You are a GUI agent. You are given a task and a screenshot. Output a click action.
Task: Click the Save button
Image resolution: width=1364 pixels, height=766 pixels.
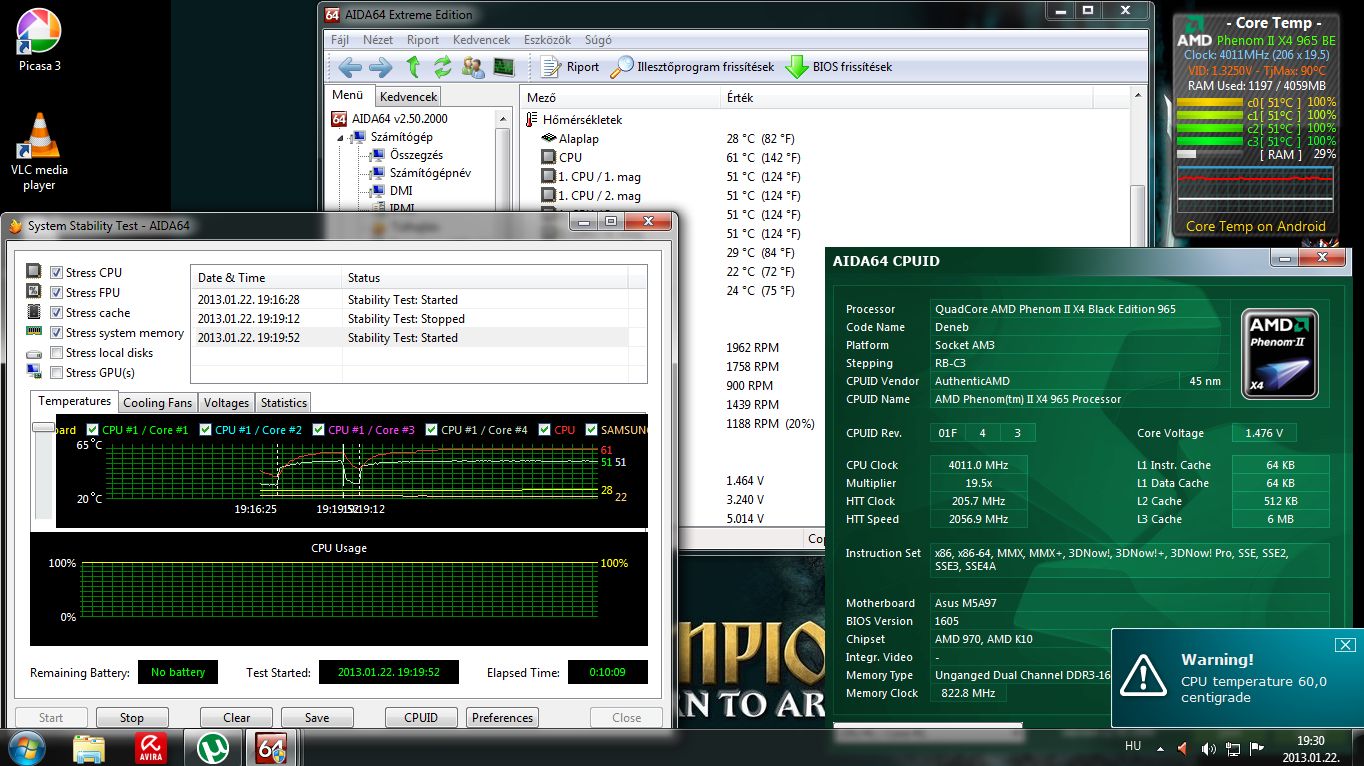point(317,718)
